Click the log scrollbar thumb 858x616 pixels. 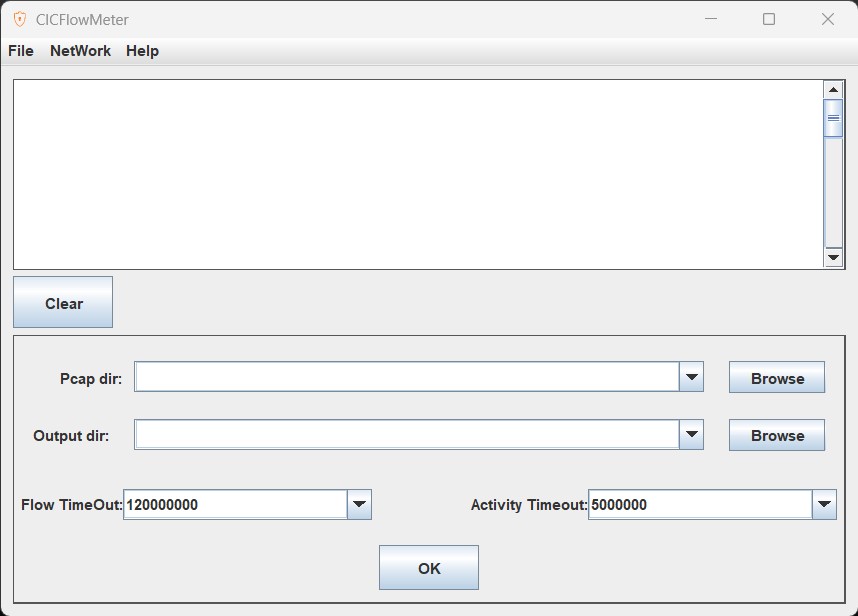click(833, 118)
